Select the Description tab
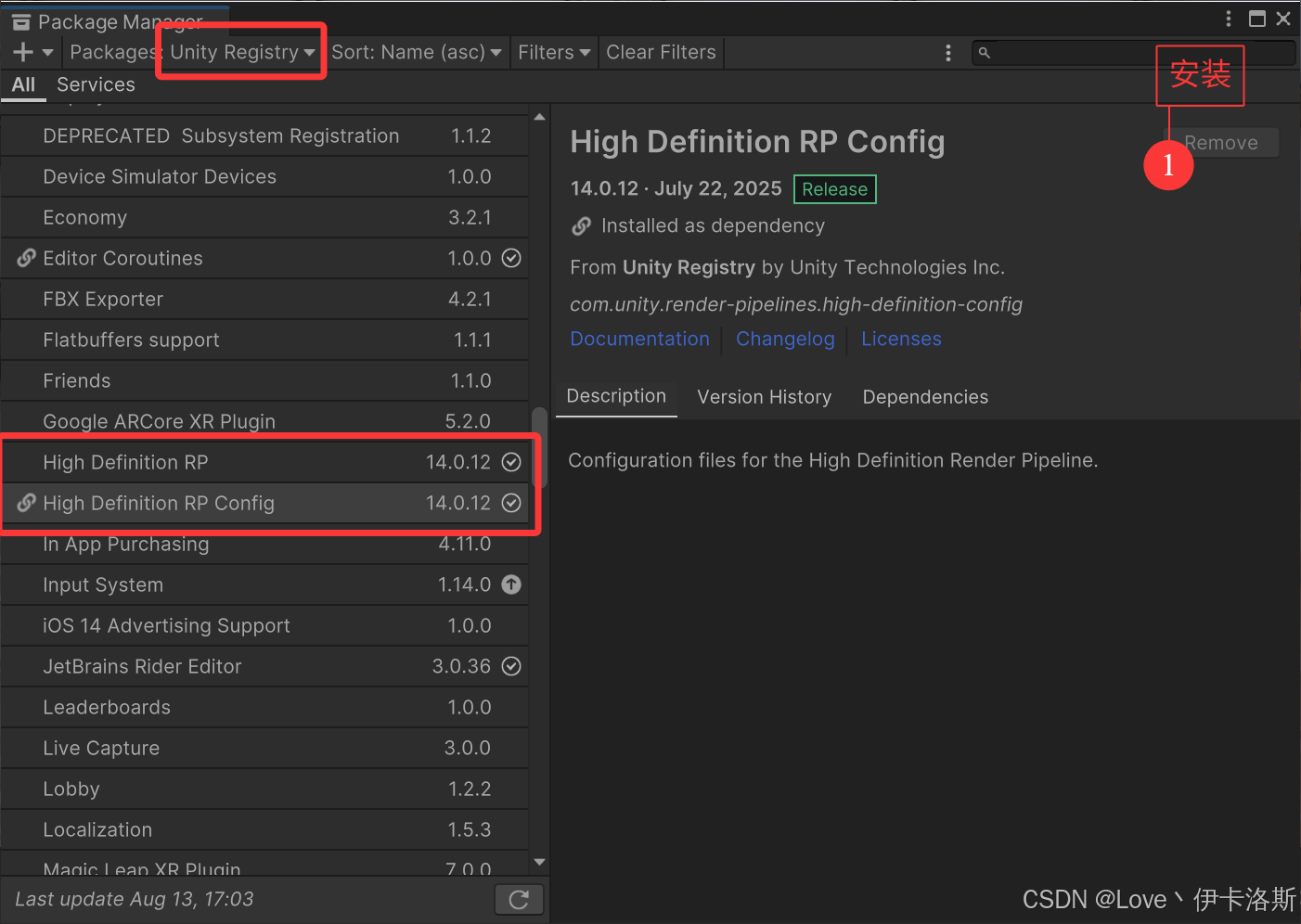The image size is (1301, 924). [616, 397]
